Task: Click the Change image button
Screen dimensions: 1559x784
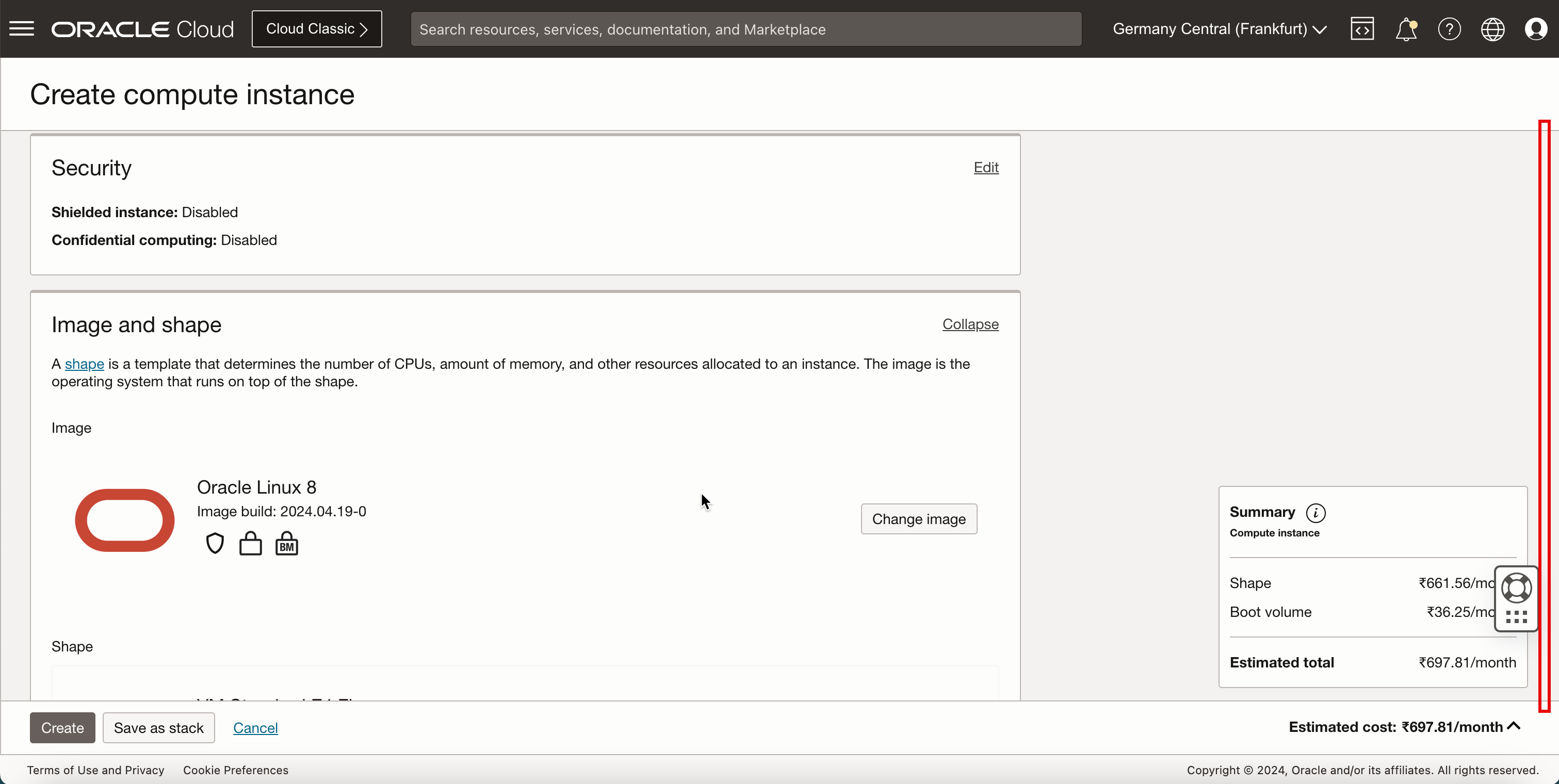Action: [918, 519]
